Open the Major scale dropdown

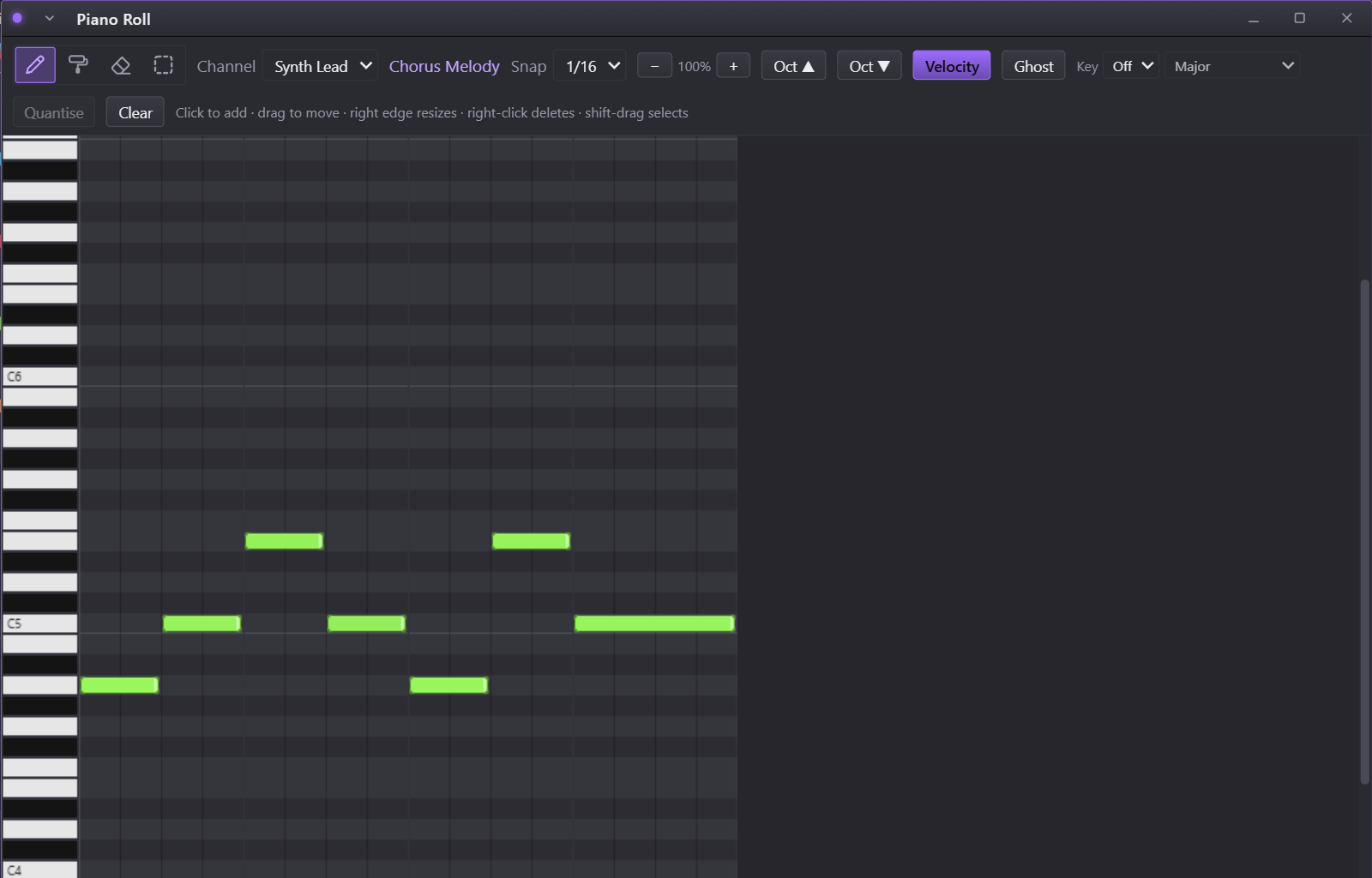(1231, 66)
